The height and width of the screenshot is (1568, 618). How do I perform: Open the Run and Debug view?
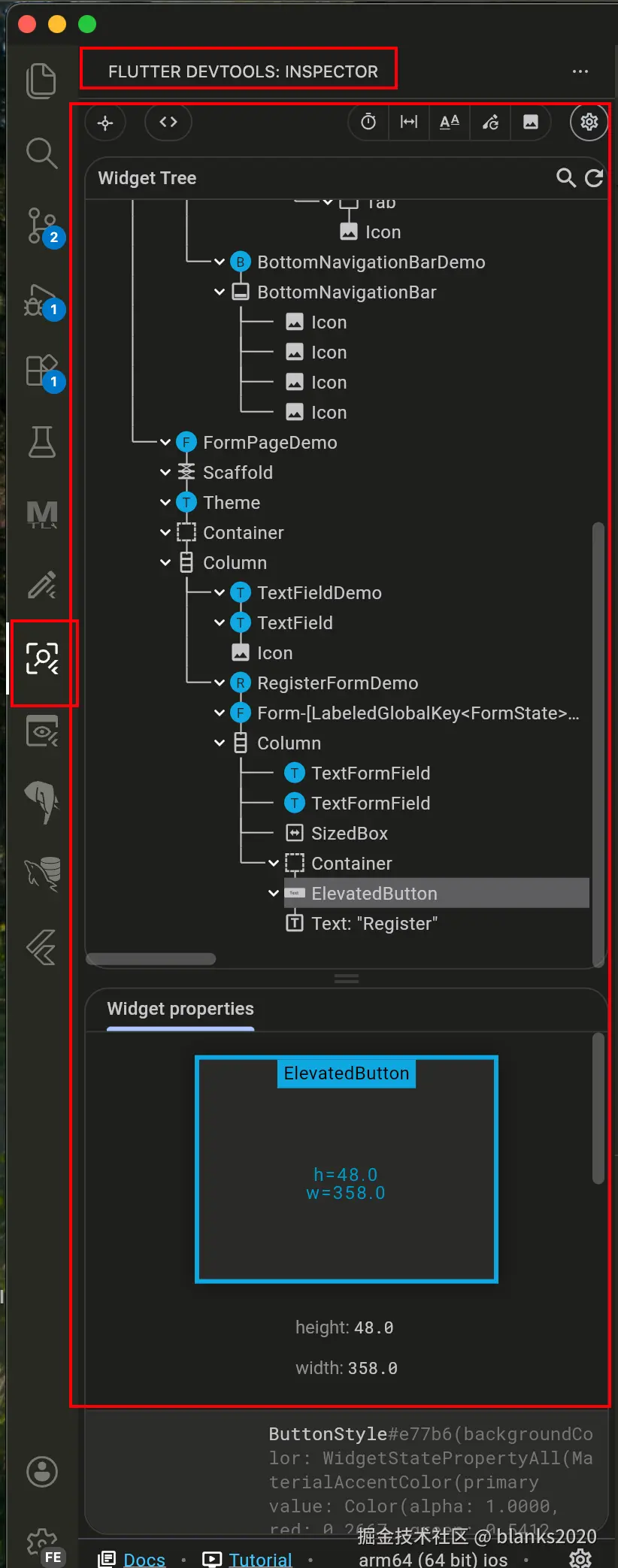tap(41, 300)
